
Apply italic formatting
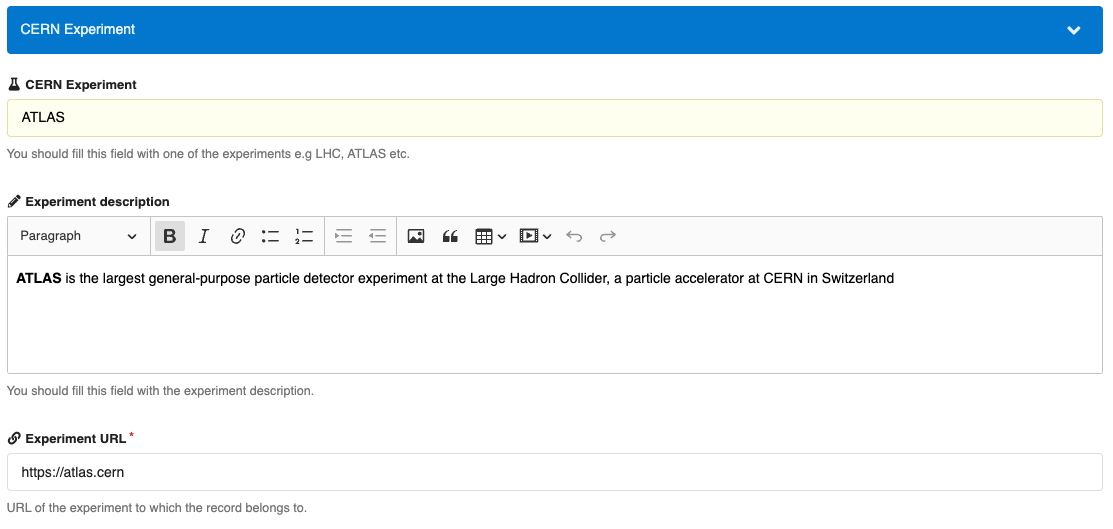click(x=204, y=236)
